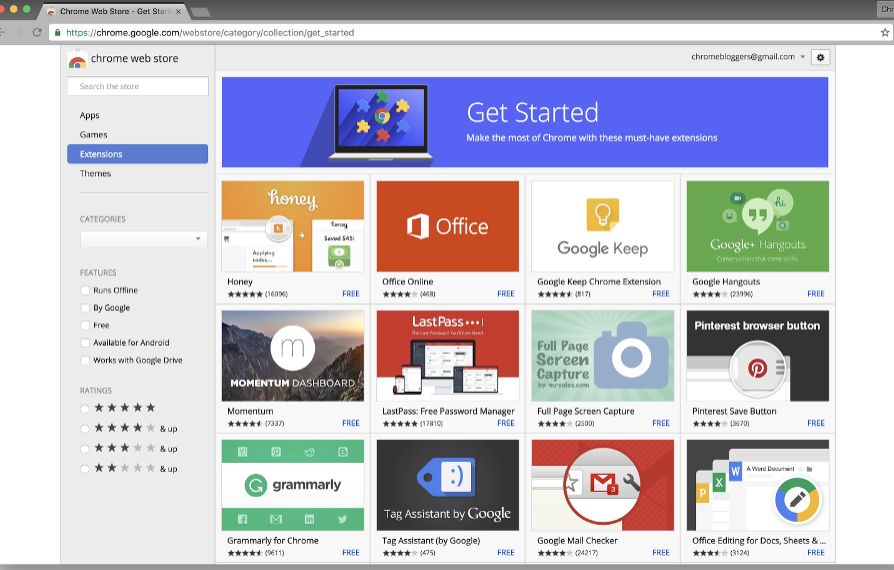Close the Chrome Web Store tab
This screenshot has height=570, width=894.
[178, 11]
